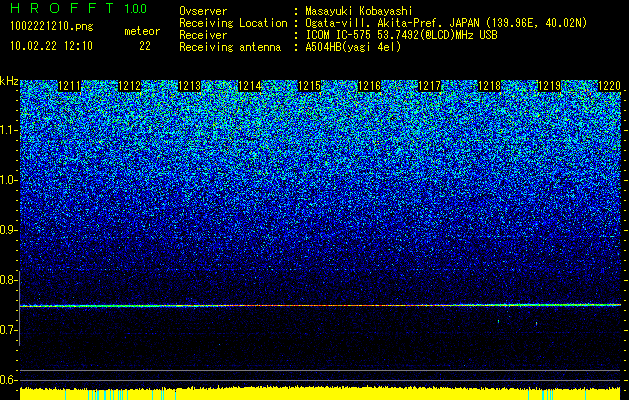Click the 1217 time marker
629x400 pixels.
pos(429,86)
